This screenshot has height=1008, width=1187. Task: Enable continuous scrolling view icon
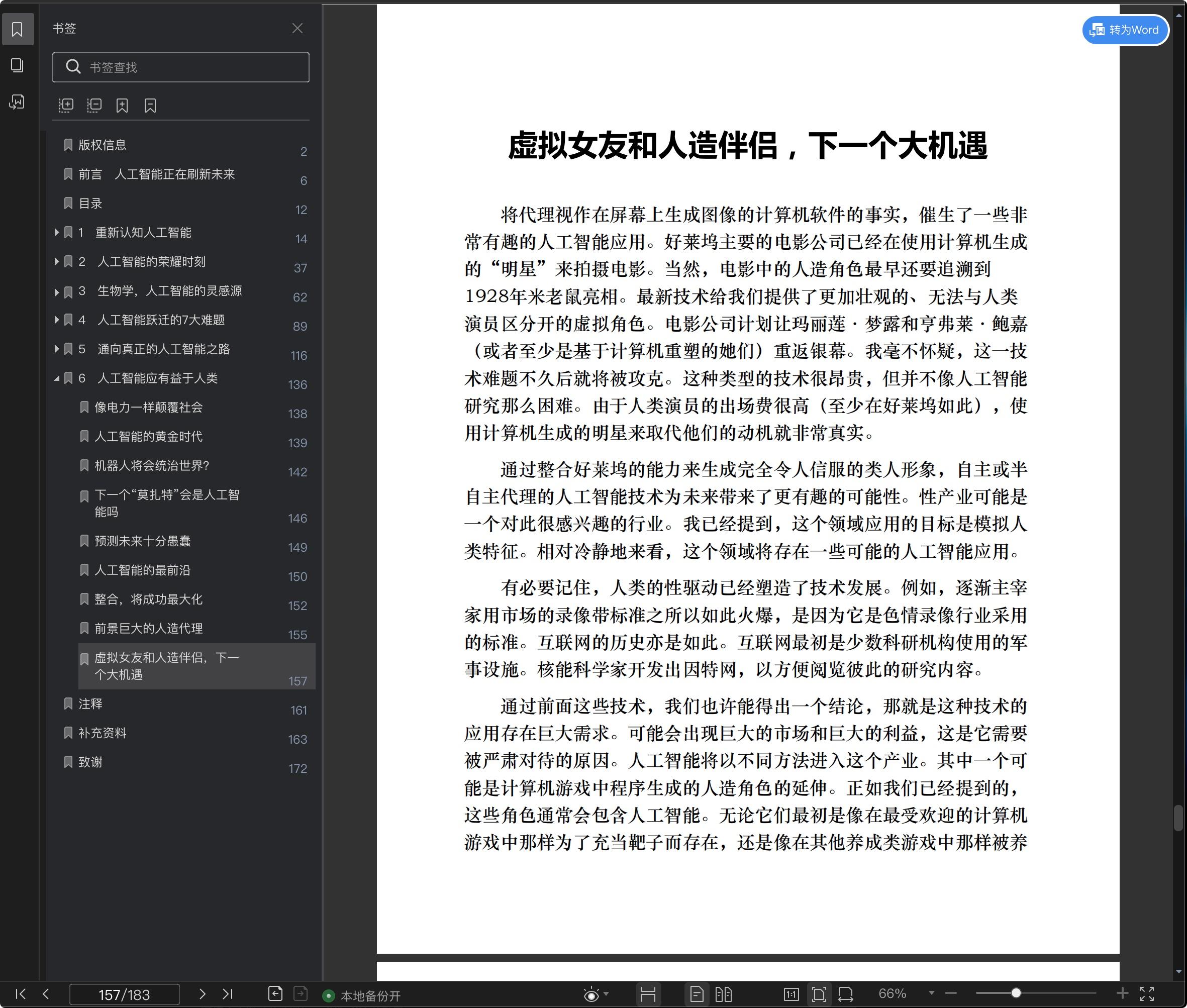648,994
